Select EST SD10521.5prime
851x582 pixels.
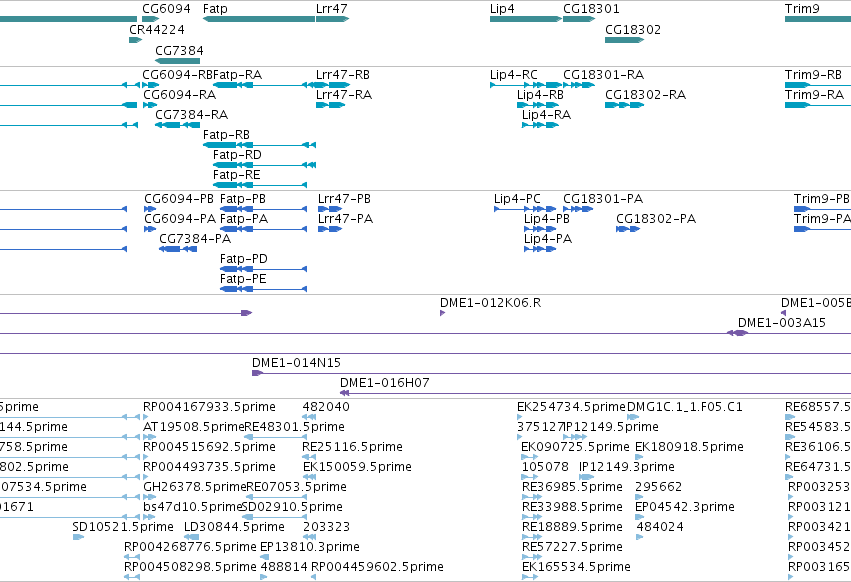78,537
